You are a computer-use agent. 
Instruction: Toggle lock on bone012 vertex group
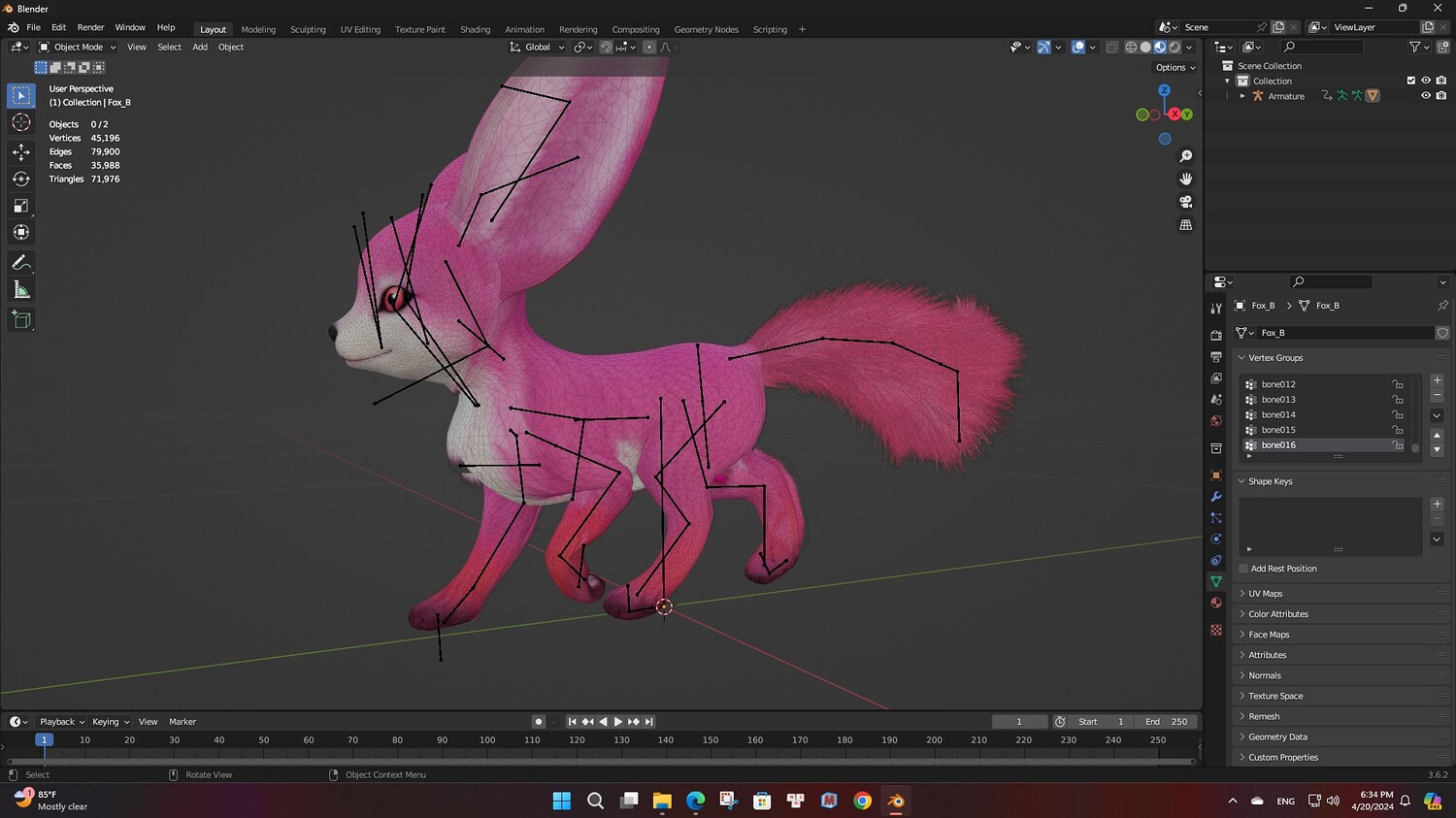pyautogui.click(x=1398, y=384)
